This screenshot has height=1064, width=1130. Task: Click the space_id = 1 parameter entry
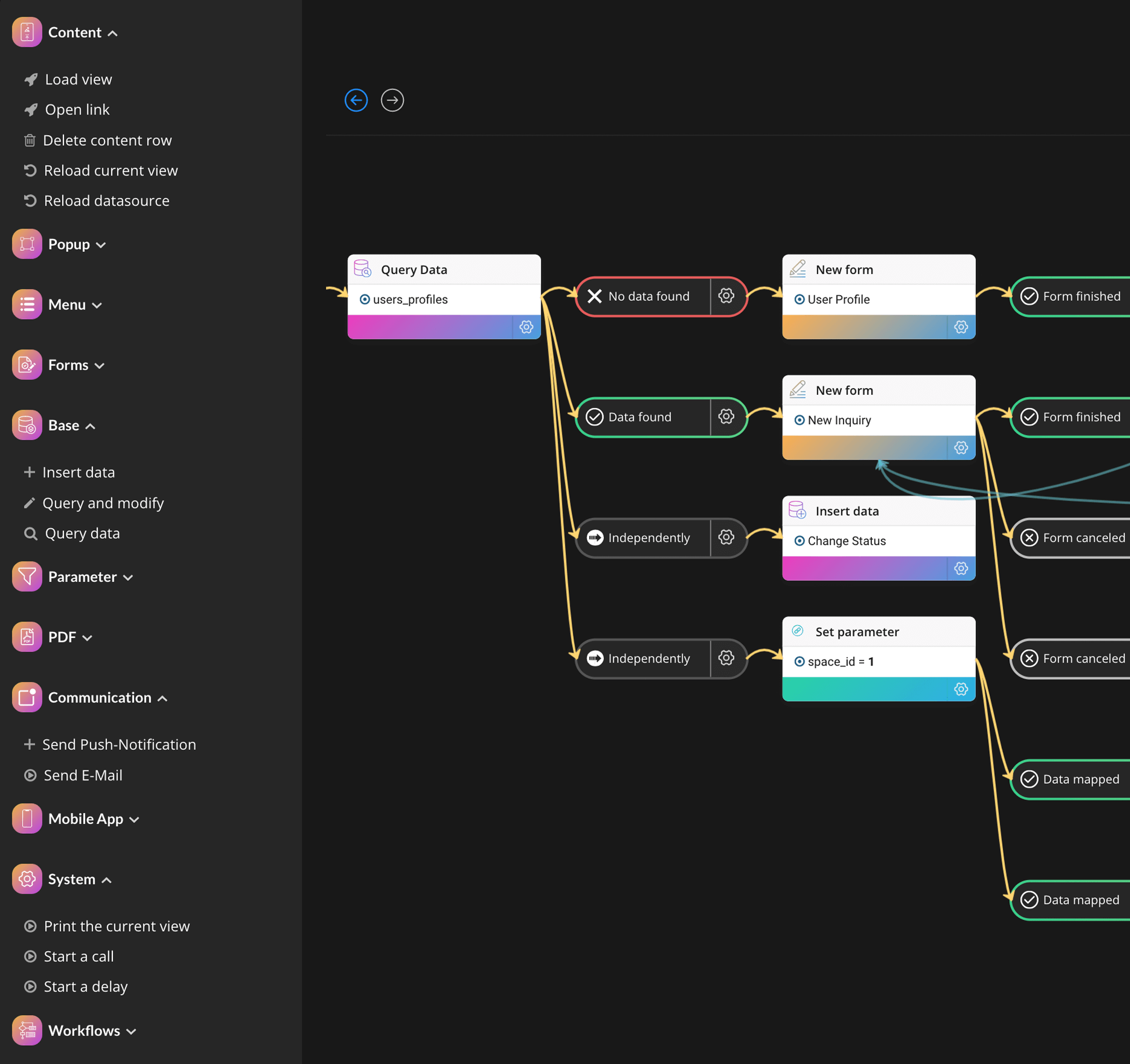pos(834,661)
